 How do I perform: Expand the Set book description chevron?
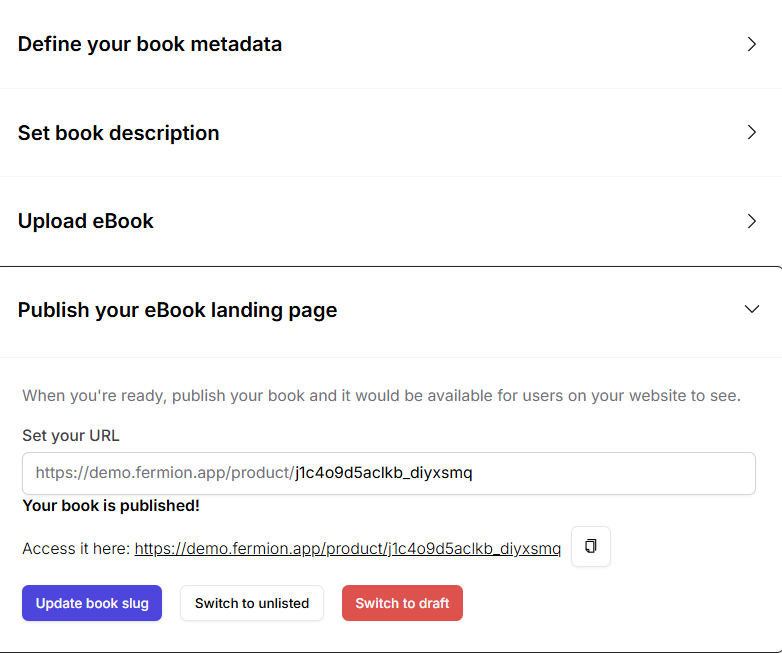752,133
